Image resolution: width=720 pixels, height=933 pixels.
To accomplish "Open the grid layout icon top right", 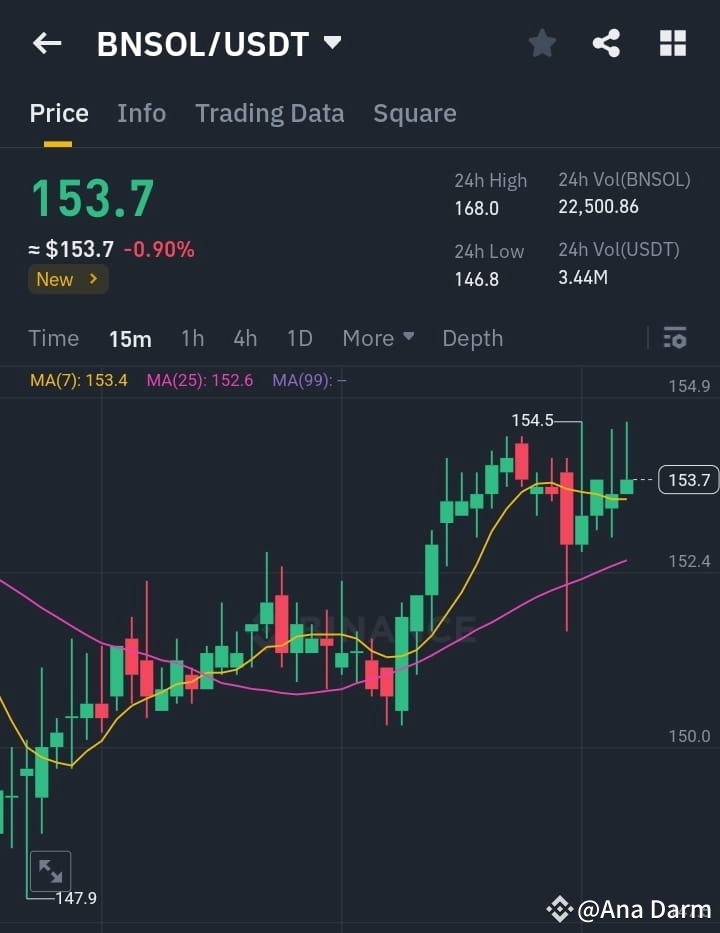I will 672,43.
